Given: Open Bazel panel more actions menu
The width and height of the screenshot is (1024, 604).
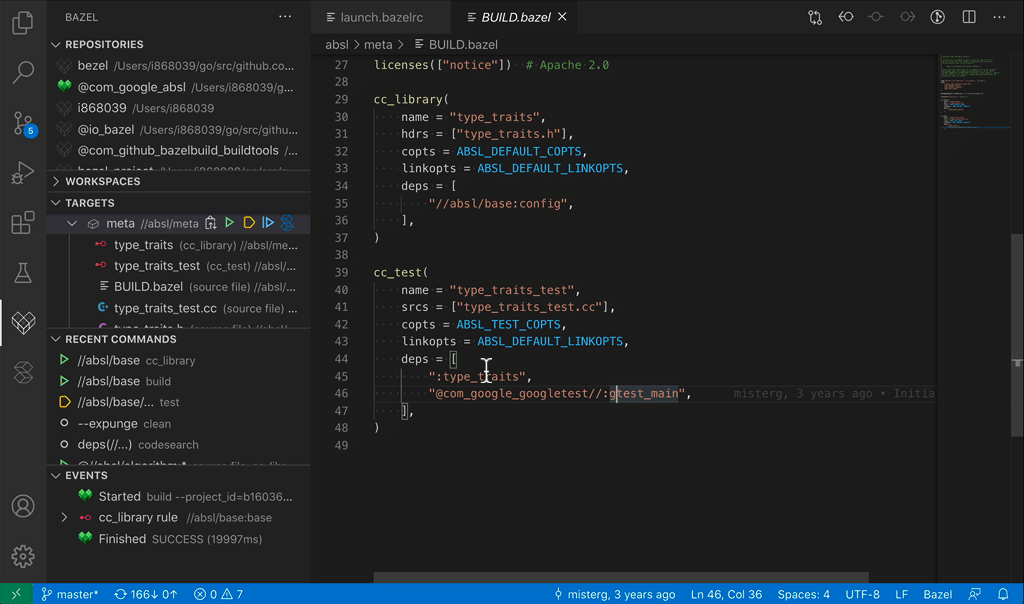Looking at the screenshot, I should [285, 17].
